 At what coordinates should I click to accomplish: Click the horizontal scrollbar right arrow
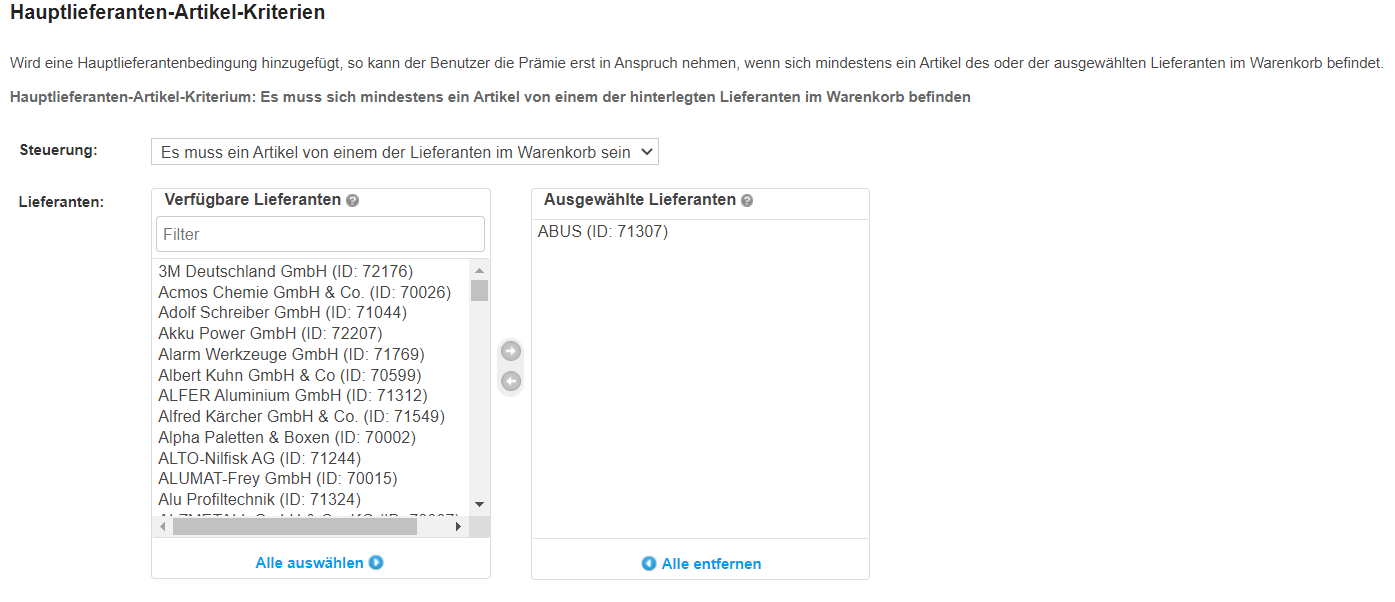[x=459, y=526]
